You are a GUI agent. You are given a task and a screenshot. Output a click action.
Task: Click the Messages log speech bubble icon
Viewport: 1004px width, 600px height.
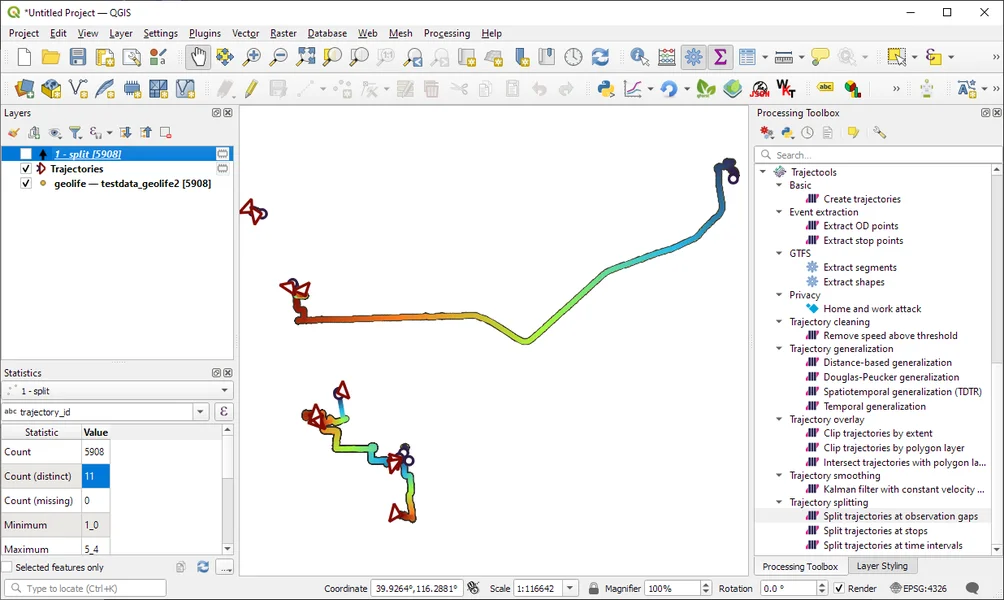pos(972,588)
